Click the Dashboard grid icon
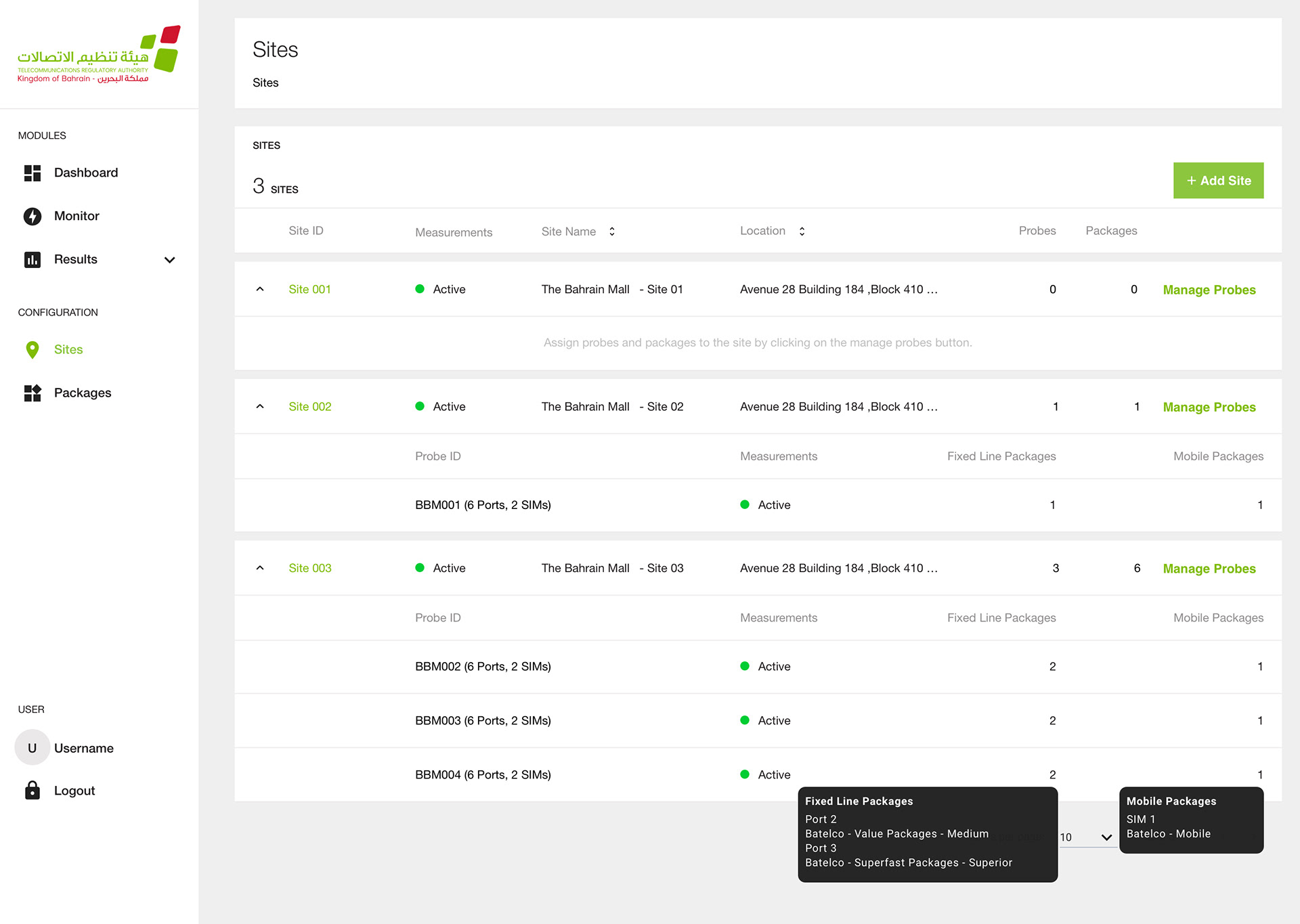This screenshot has width=1300, height=924. coord(32,173)
